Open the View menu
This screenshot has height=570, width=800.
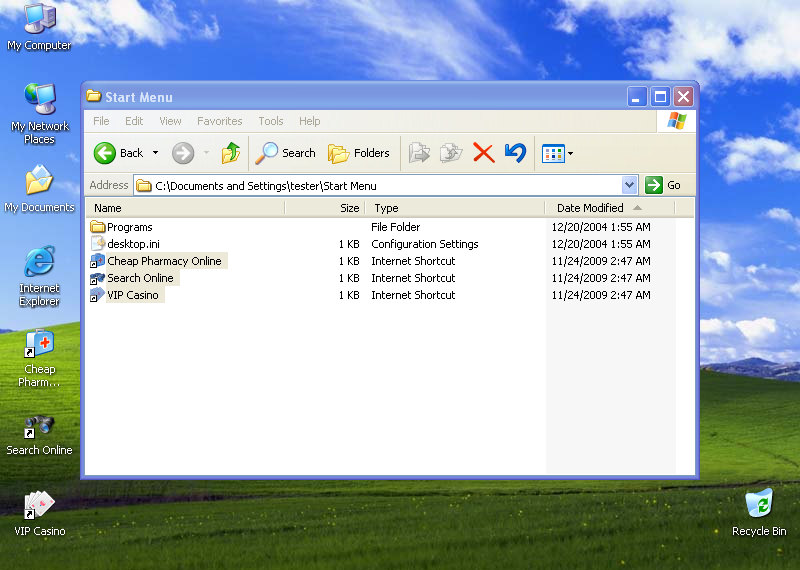coord(170,121)
